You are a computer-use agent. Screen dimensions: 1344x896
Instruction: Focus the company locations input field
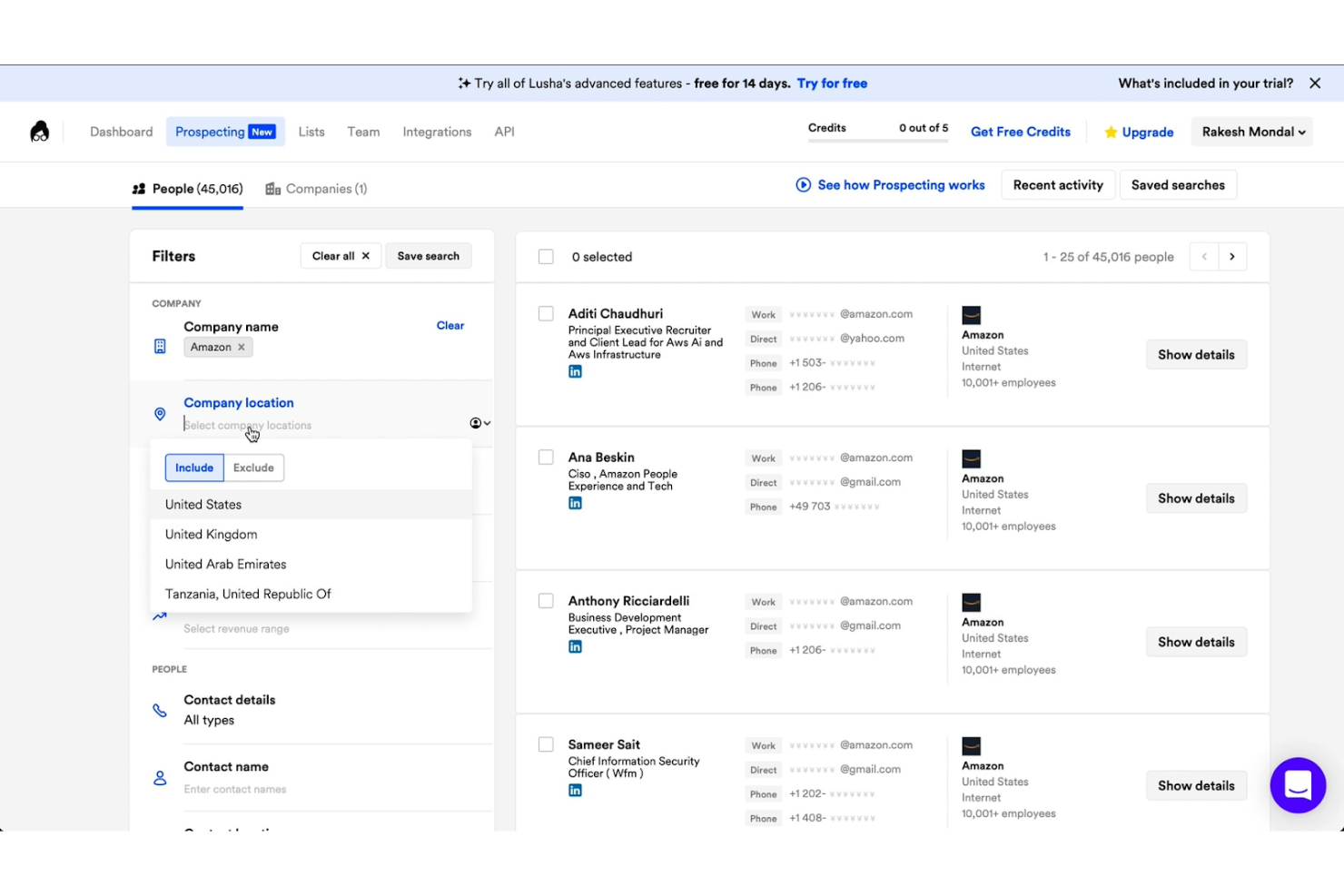point(322,425)
